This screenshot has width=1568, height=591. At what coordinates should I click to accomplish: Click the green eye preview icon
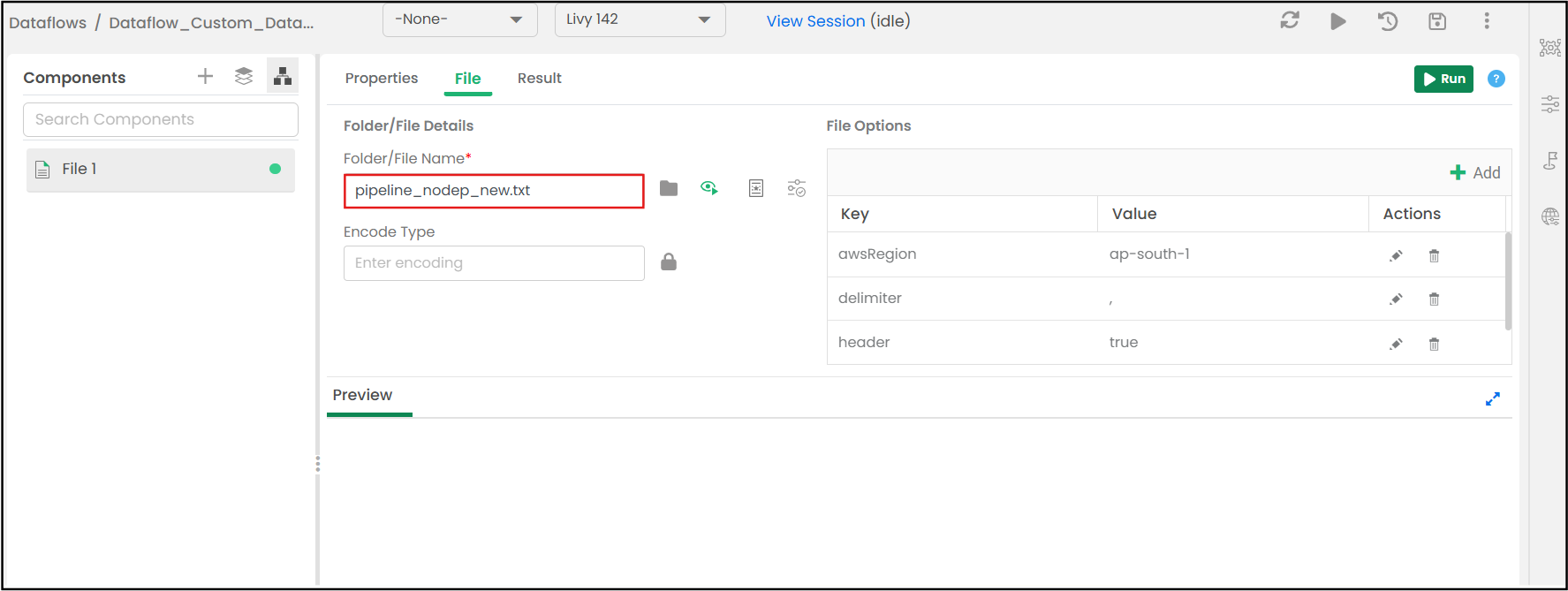(709, 188)
